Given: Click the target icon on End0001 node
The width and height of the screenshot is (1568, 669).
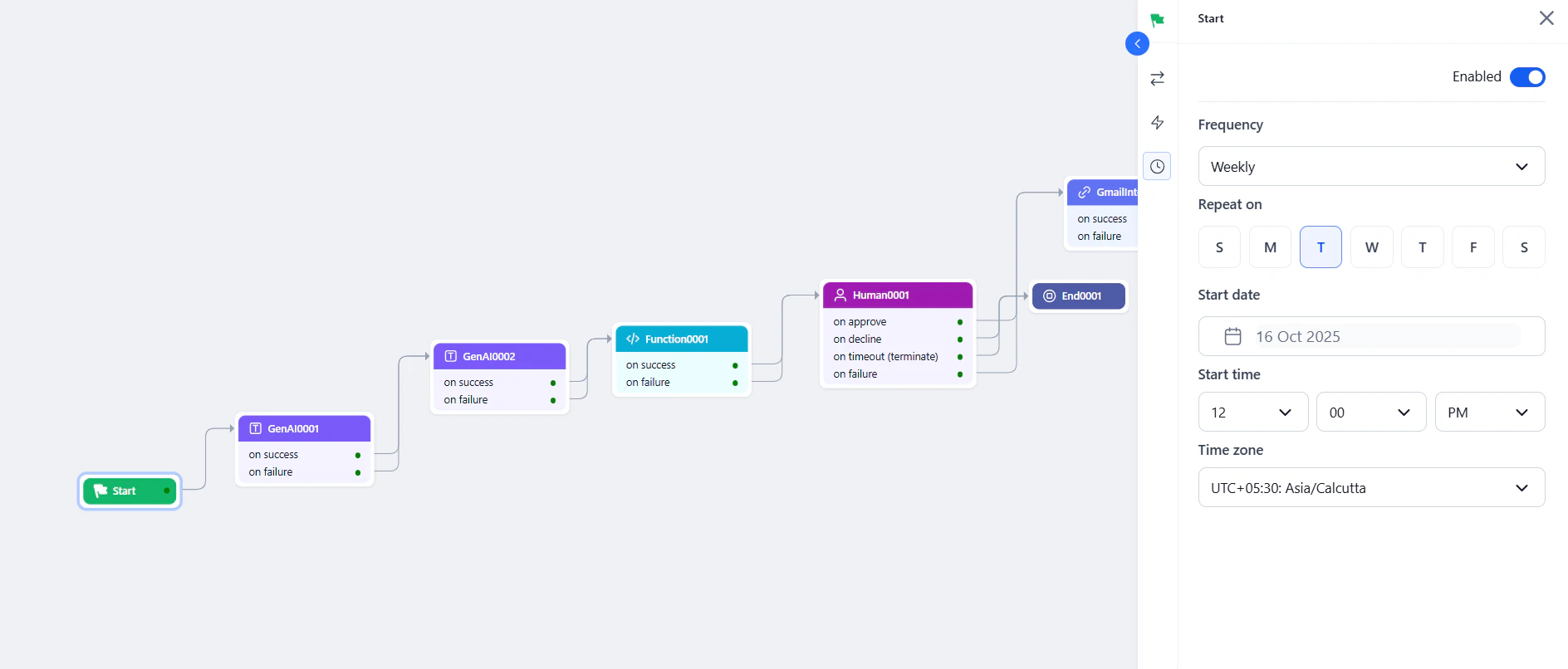Looking at the screenshot, I should coord(1050,295).
